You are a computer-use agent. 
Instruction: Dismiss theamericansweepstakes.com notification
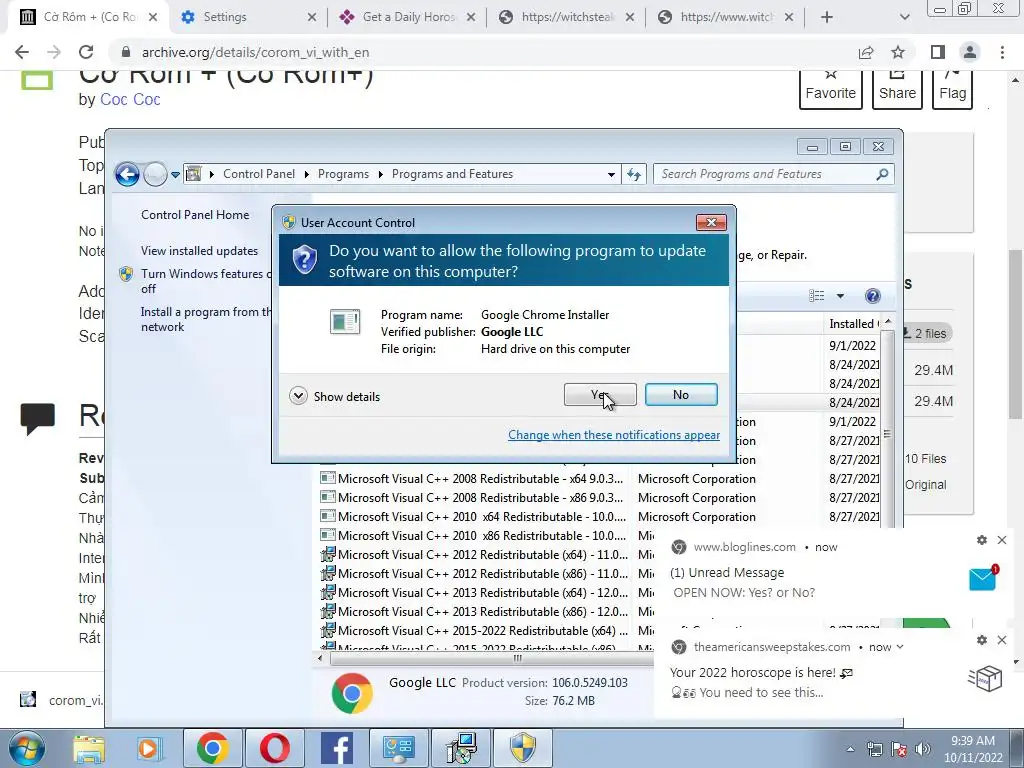pos(1002,640)
